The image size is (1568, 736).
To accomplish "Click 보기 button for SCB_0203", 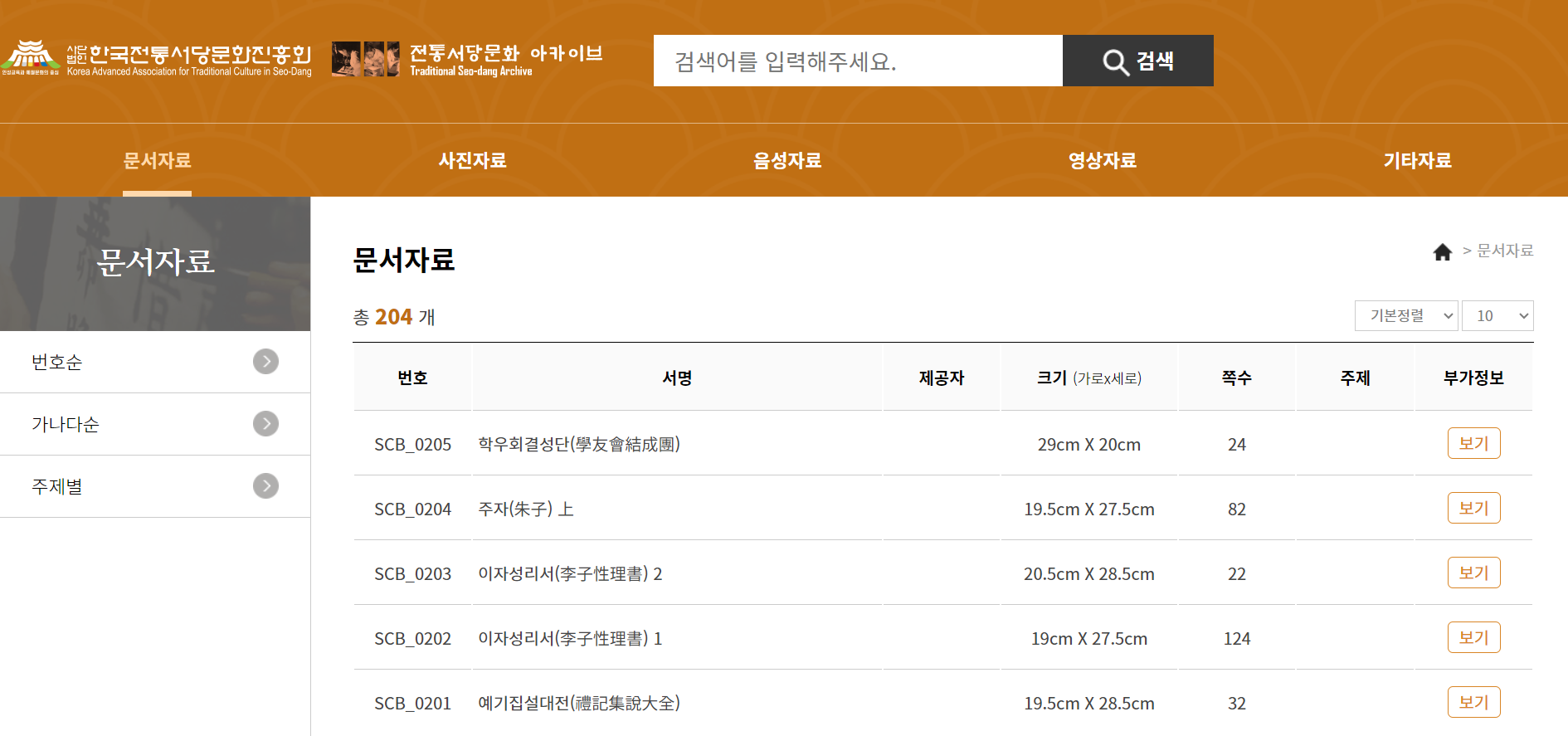I will point(1473,573).
